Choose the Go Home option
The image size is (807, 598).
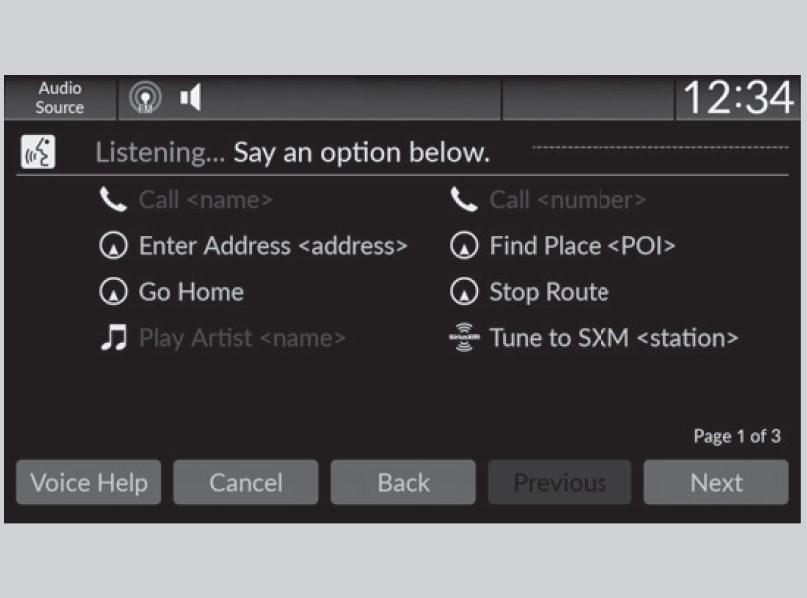[x=191, y=292]
